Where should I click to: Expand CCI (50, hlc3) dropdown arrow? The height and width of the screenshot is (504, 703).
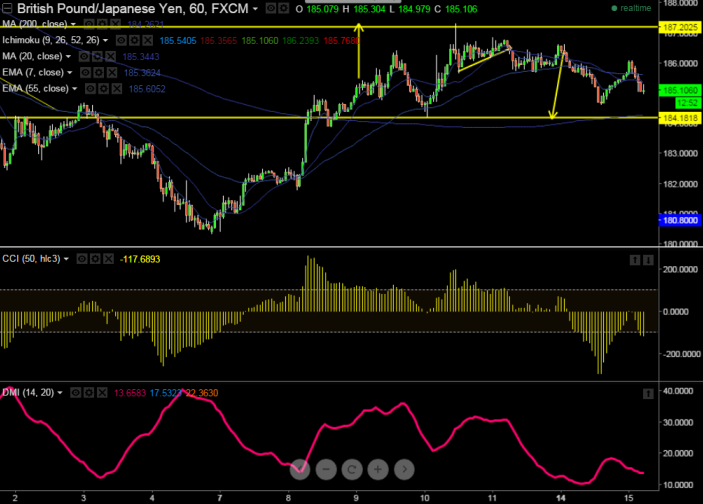click(x=66, y=259)
